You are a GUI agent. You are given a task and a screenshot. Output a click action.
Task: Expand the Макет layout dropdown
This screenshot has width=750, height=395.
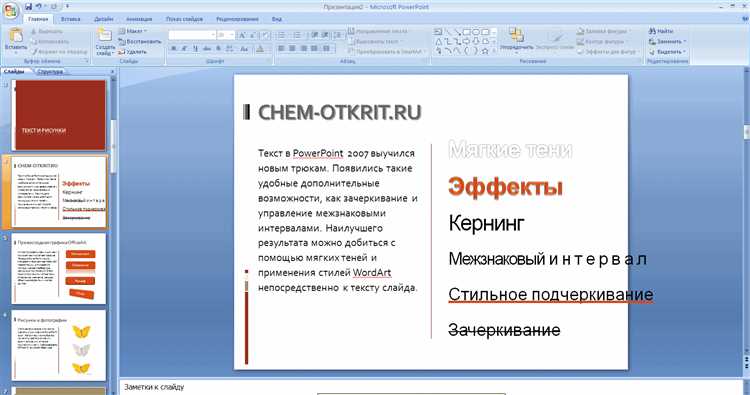[133, 31]
